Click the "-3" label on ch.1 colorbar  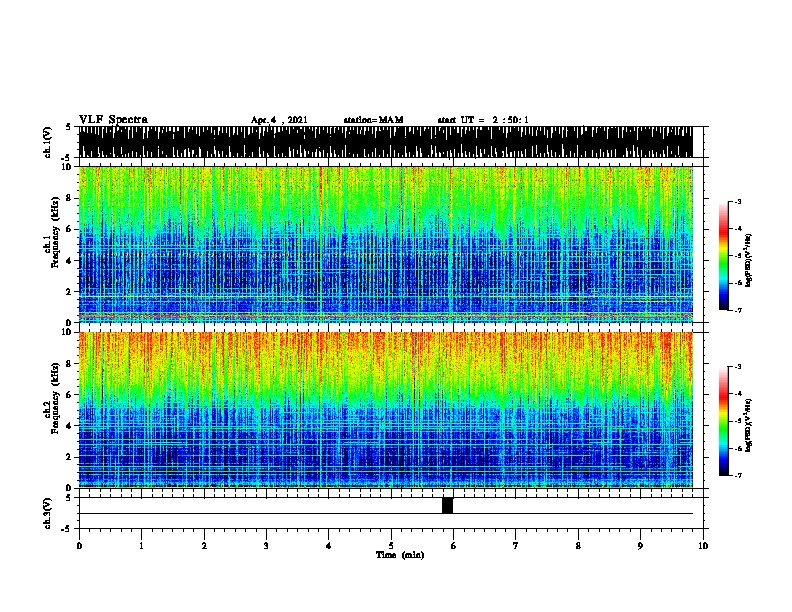coord(738,201)
